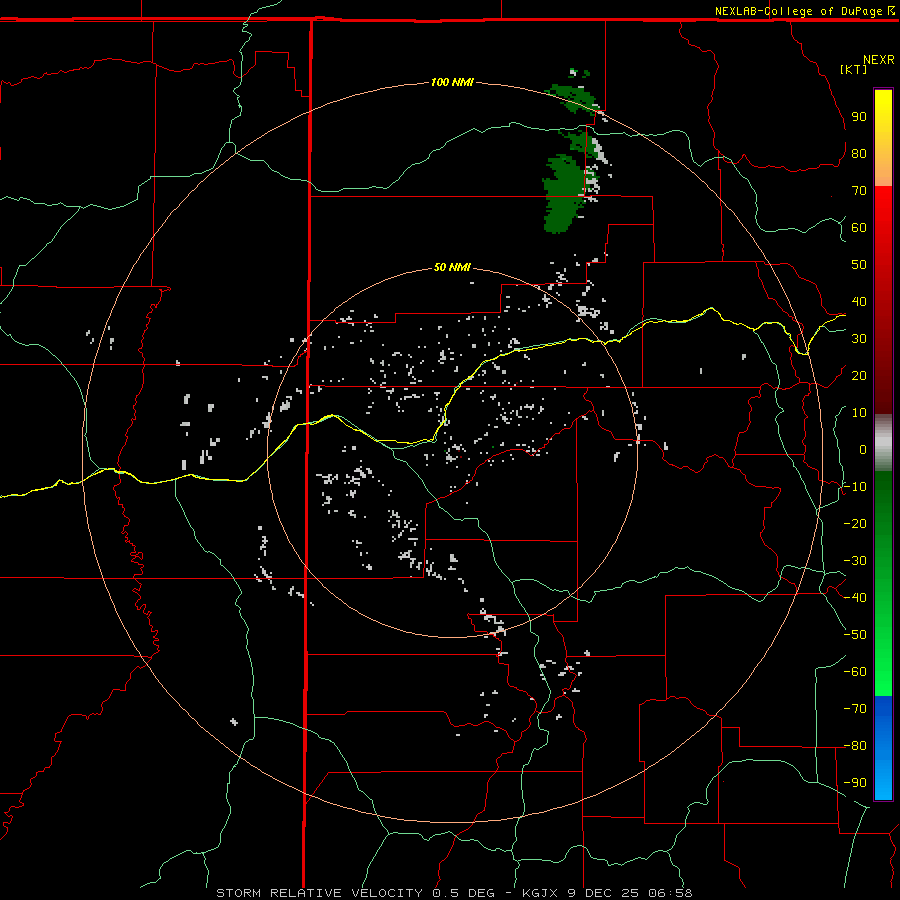Select the -40 scale label
Screen dimensions: 900x900
(x=855, y=598)
